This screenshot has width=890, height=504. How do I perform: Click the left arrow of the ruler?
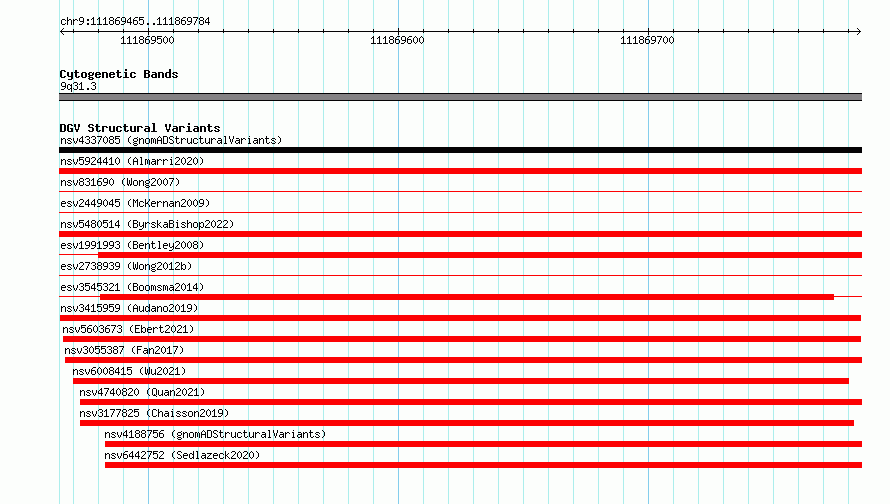tap(62, 31)
